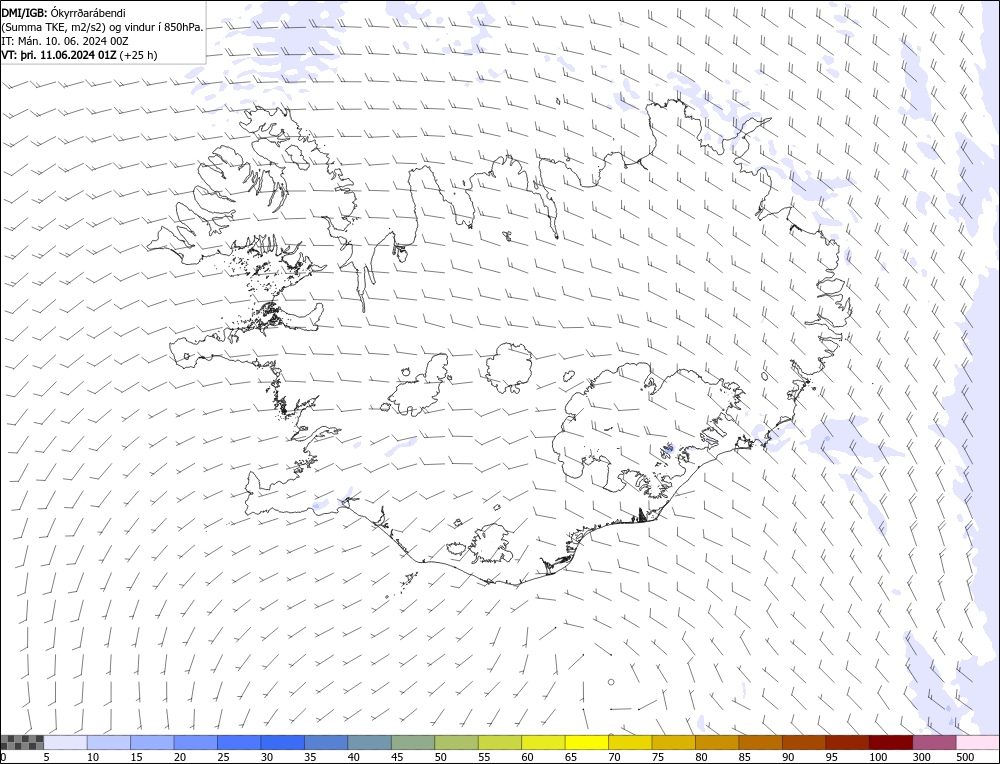
Task: Click the small blue TKE spot on Vatnajökull glacier
Action: pyautogui.click(x=668, y=449)
